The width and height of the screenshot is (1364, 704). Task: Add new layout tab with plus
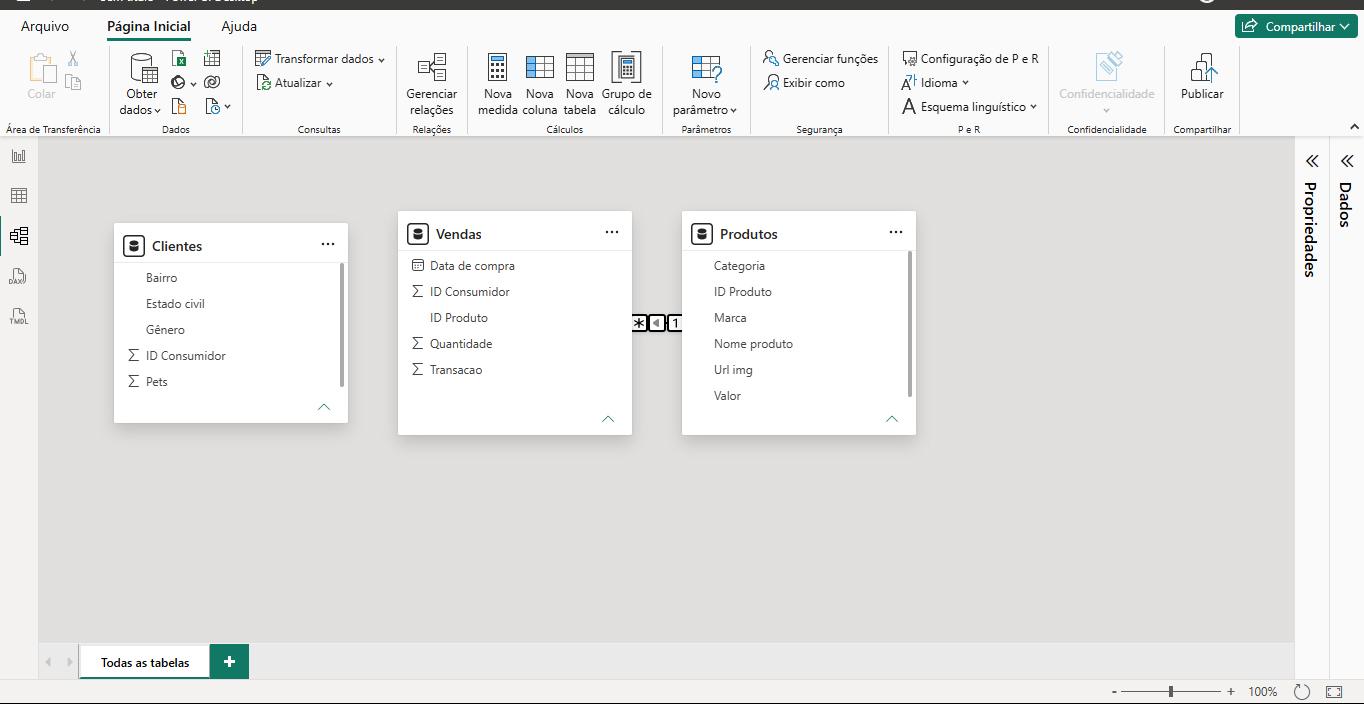pyautogui.click(x=229, y=662)
